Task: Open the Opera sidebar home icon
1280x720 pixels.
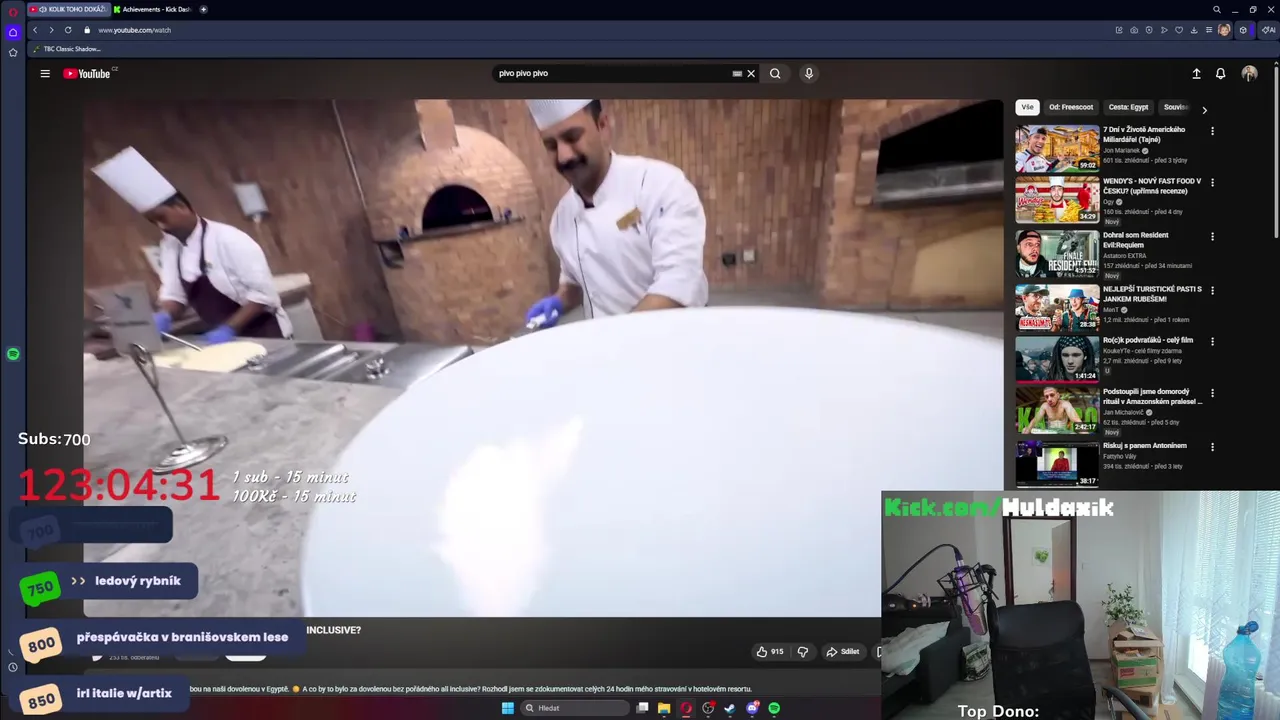Action: click(13, 32)
